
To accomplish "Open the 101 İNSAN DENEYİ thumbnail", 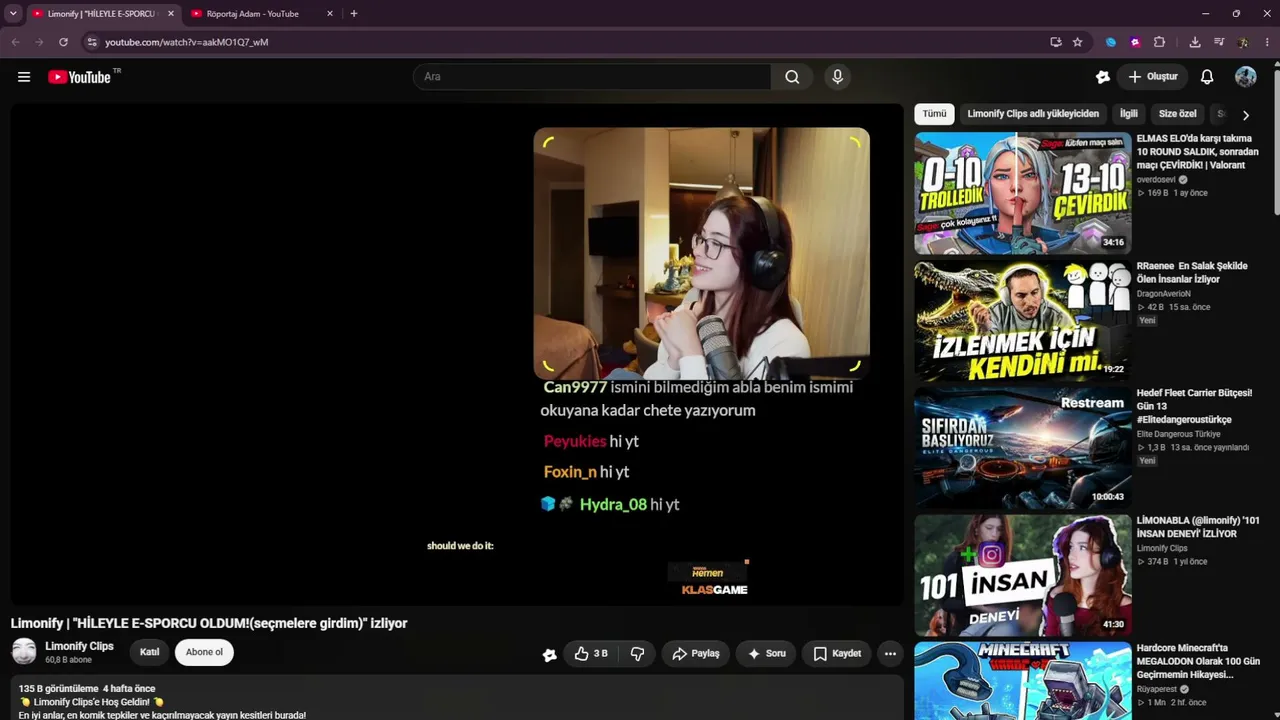I will pos(1022,575).
